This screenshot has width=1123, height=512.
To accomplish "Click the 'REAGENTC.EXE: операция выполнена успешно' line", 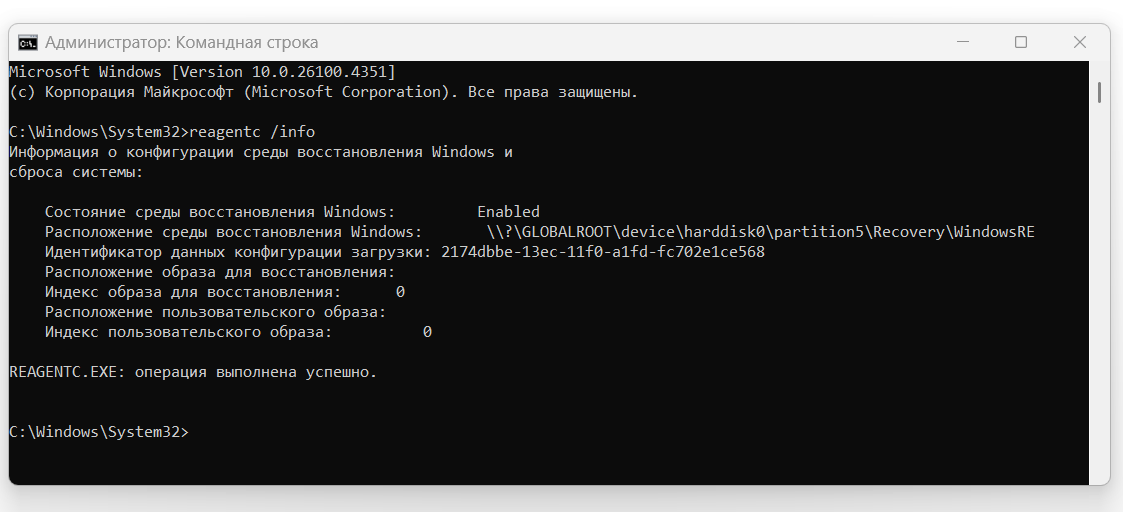I will point(193,372).
